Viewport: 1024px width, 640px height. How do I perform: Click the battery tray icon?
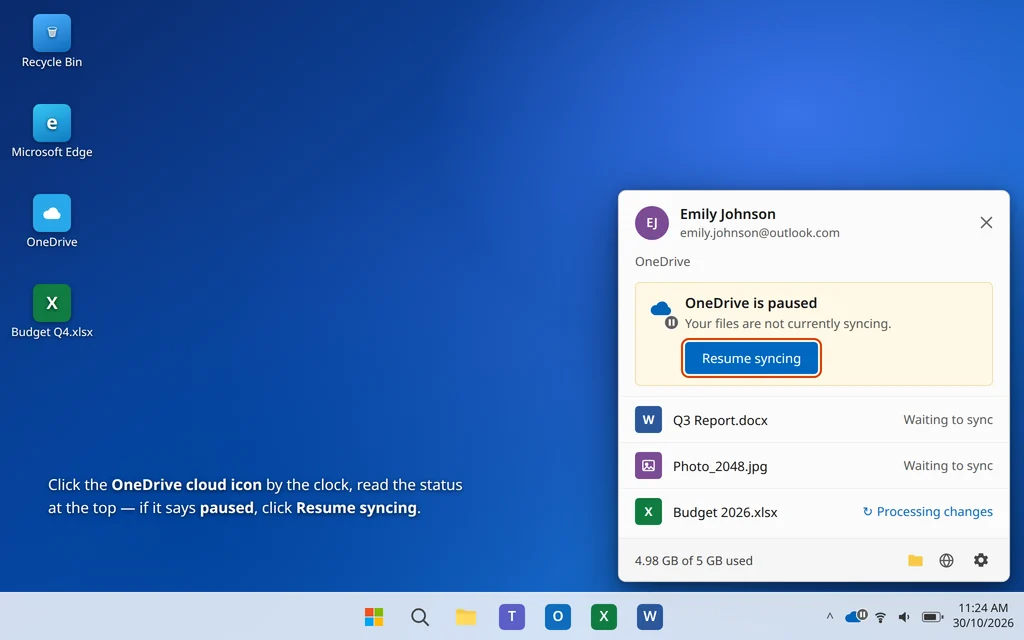[x=932, y=616]
